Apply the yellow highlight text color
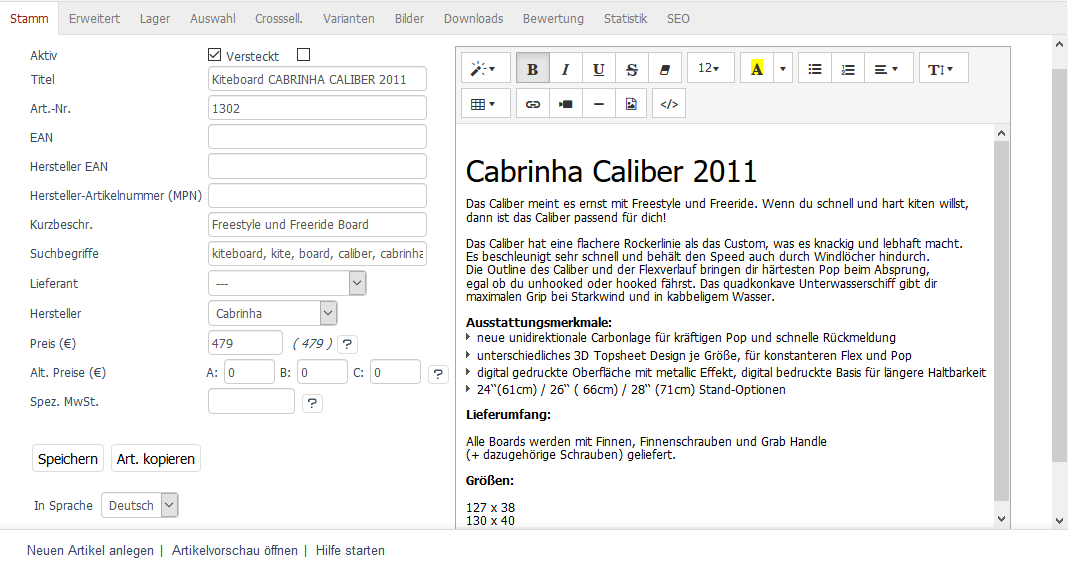The width and height of the screenshot is (1068, 568). (756, 69)
